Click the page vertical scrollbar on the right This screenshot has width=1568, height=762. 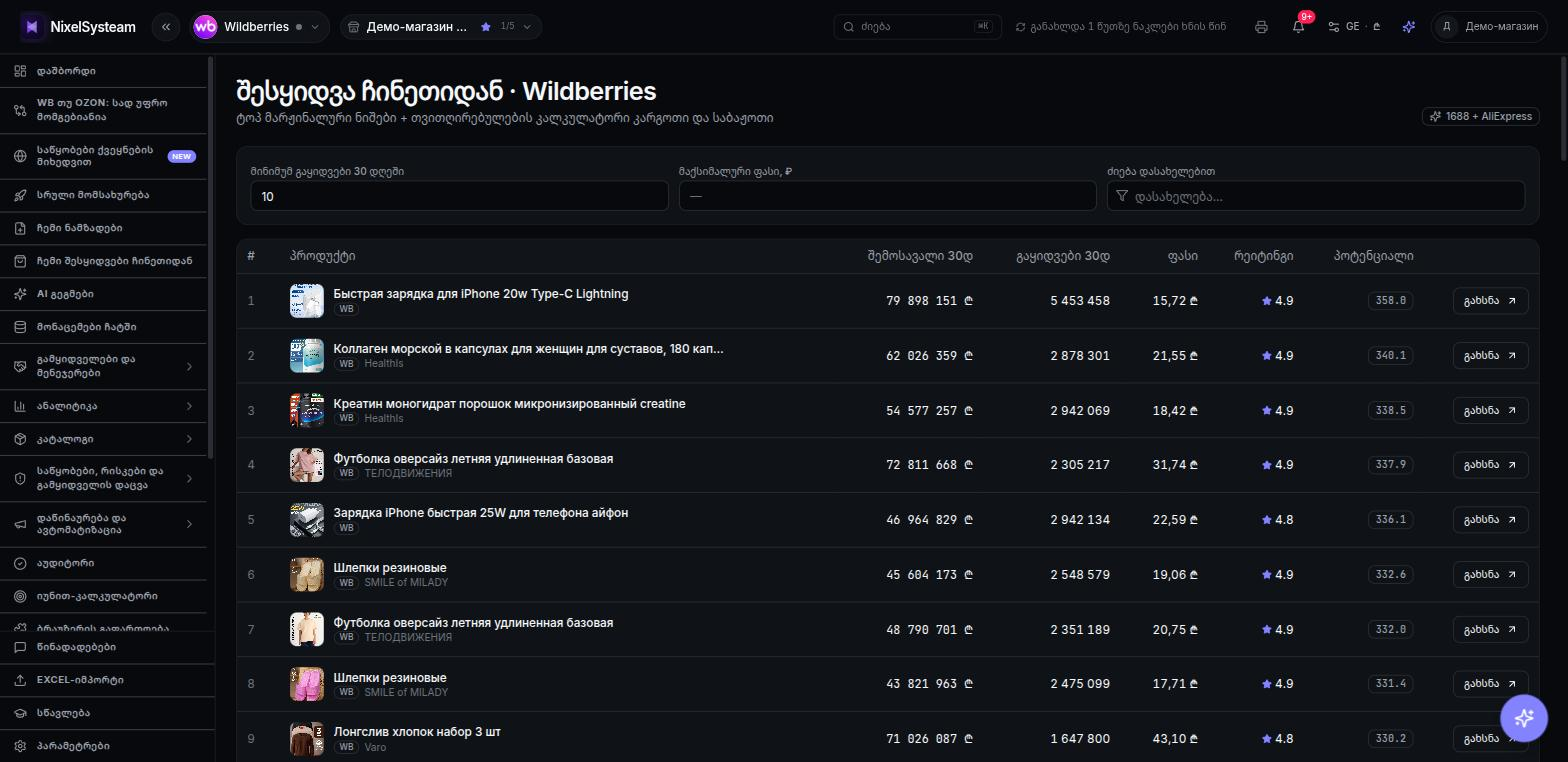[1563, 110]
